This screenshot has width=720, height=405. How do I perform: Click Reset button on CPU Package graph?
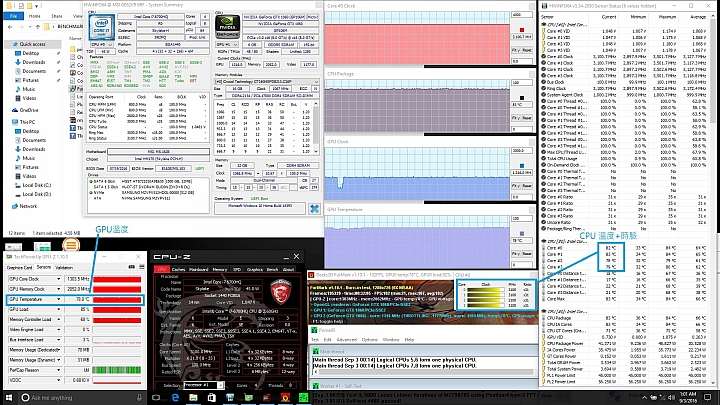[527, 118]
